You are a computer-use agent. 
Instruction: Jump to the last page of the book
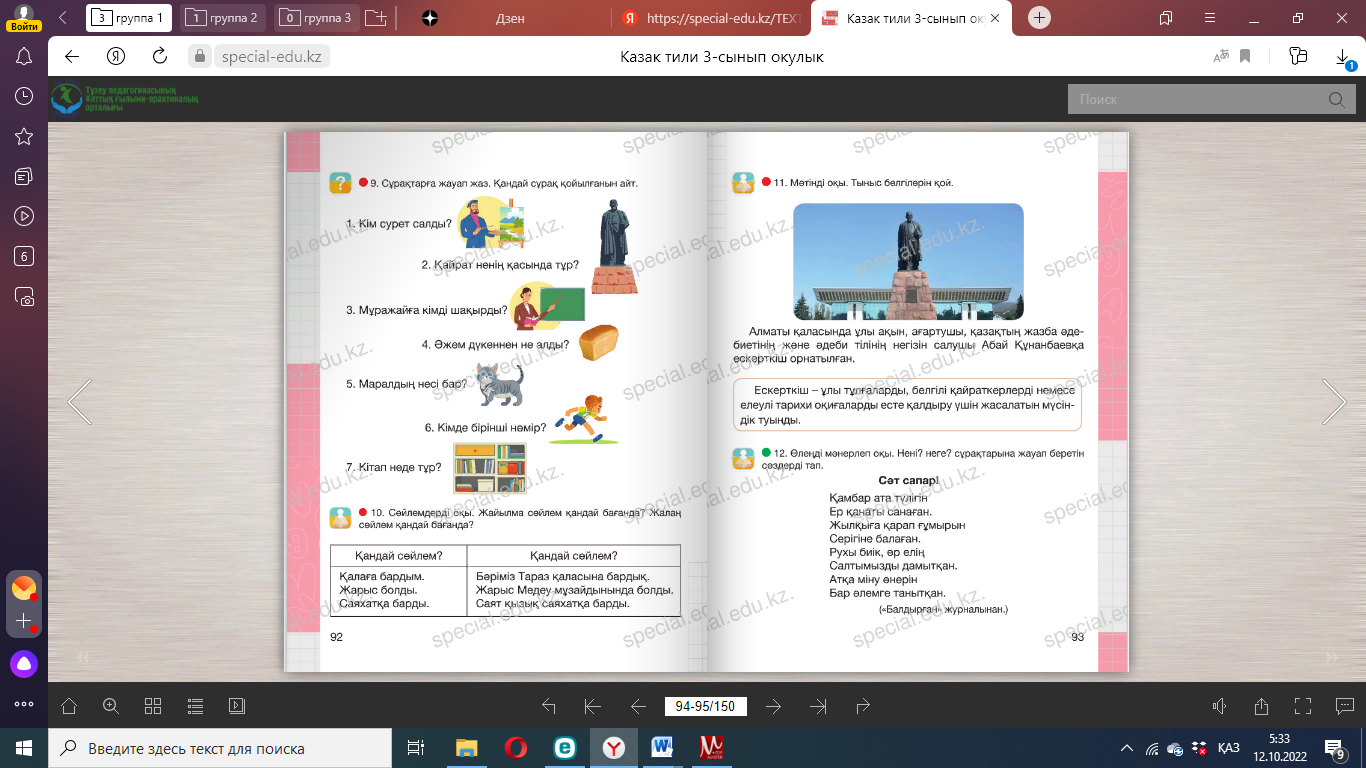coord(818,706)
